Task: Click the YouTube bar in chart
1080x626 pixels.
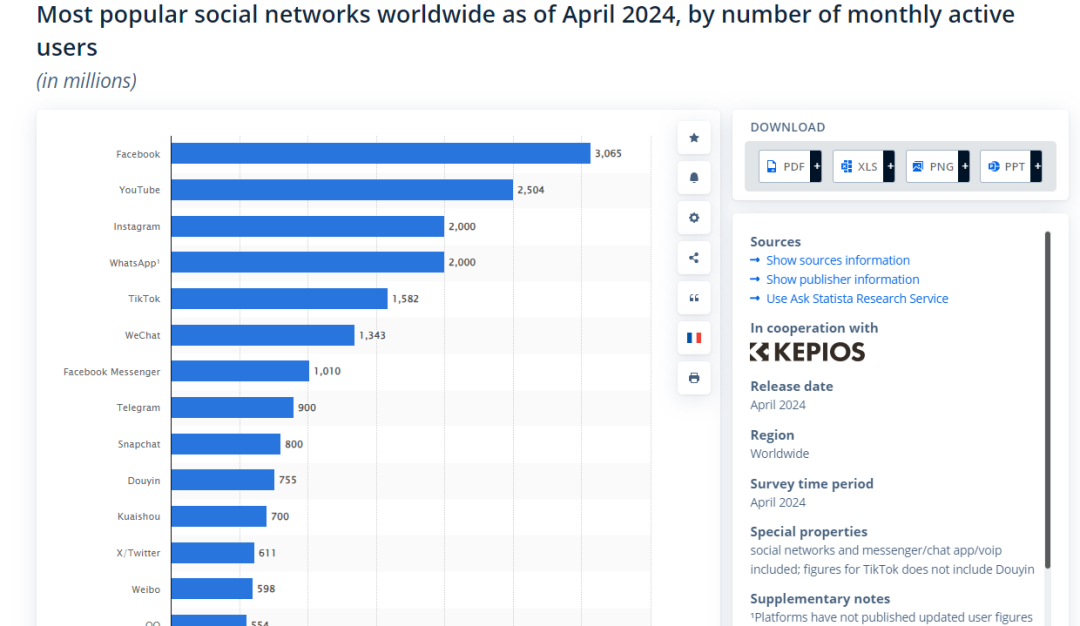Action: [x=342, y=190]
